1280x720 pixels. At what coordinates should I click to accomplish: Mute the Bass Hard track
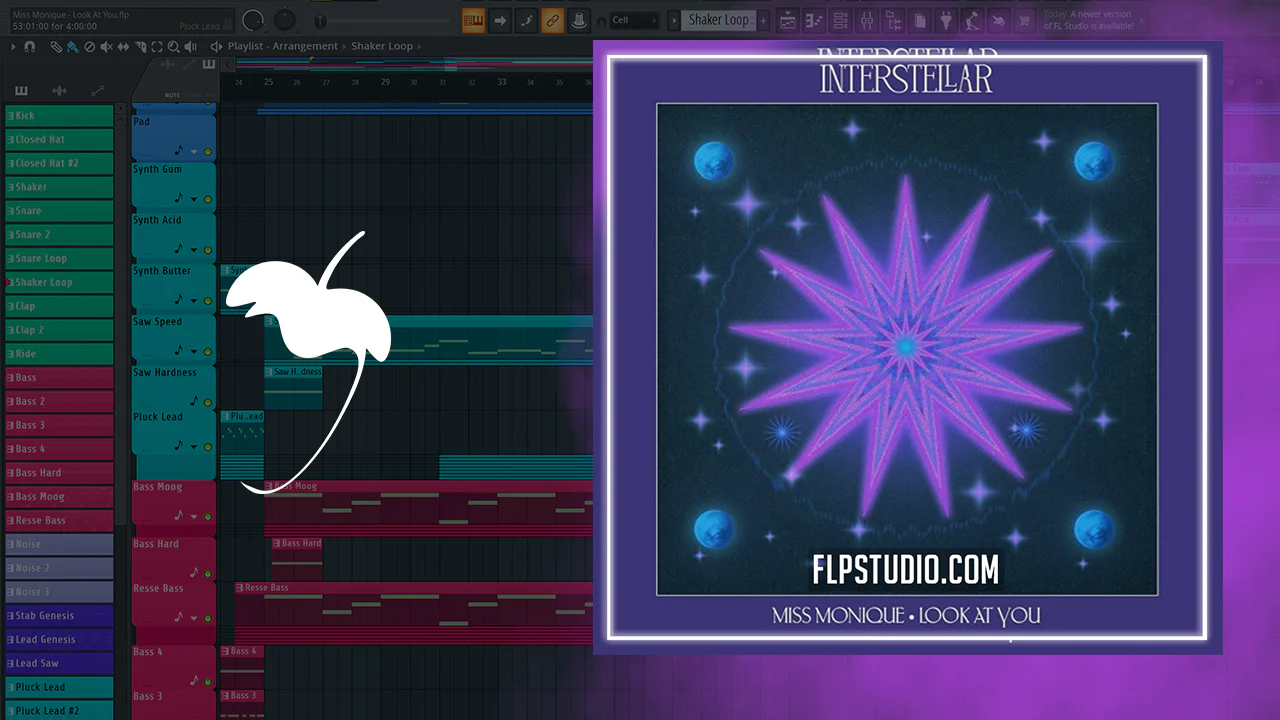click(x=208, y=574)
